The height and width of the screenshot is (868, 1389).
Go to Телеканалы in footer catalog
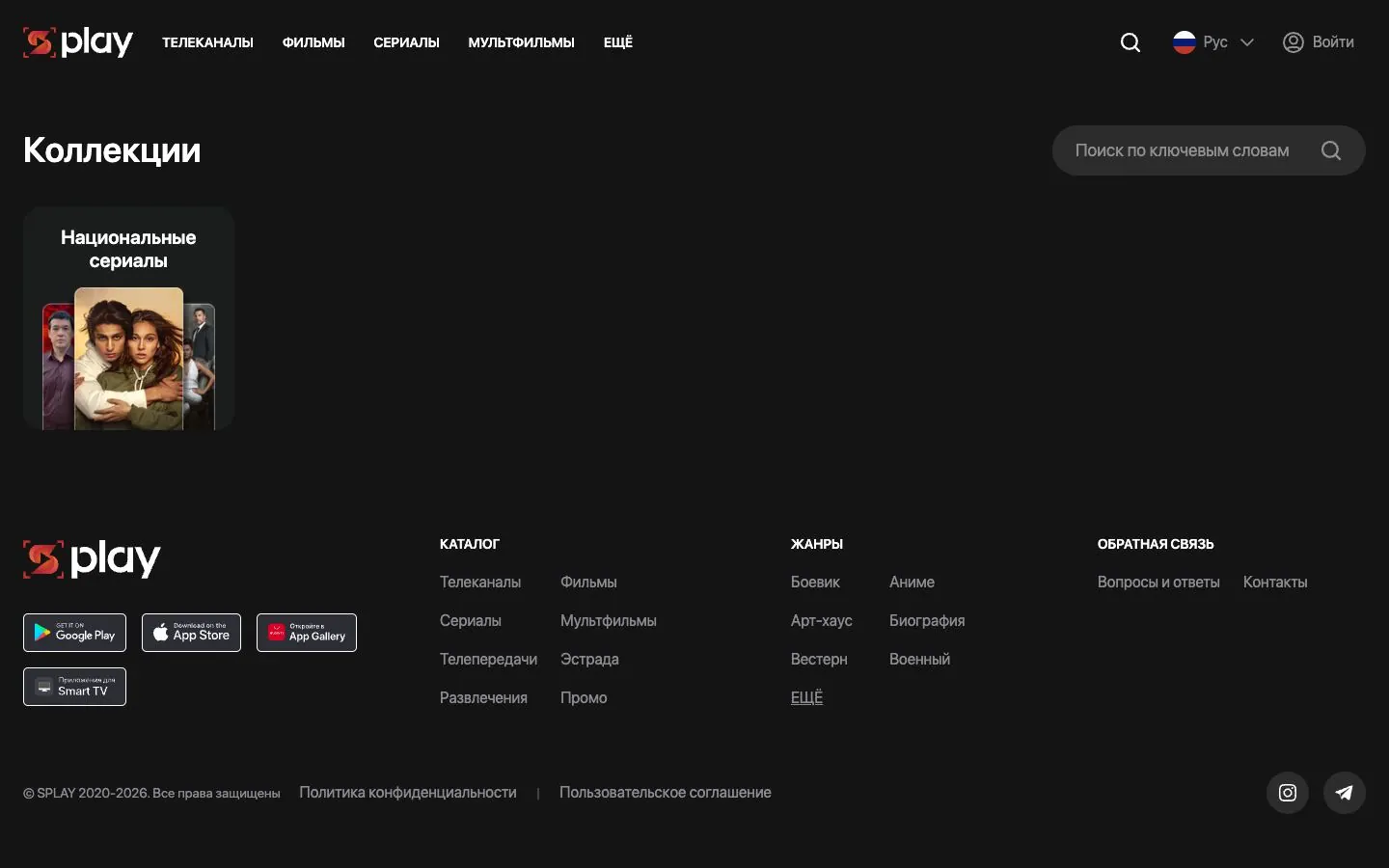(x=480, y=583)
